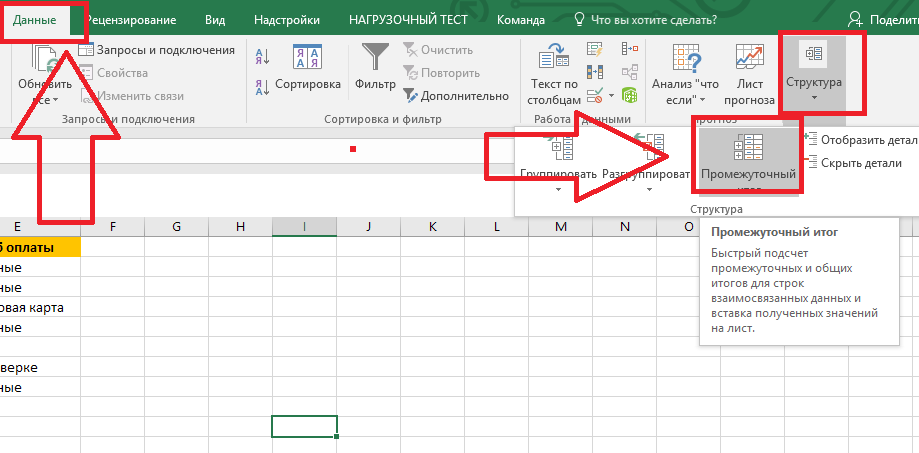Switch to the Вид tab
The image size is (919, 453).
click(x=214, y=20)
